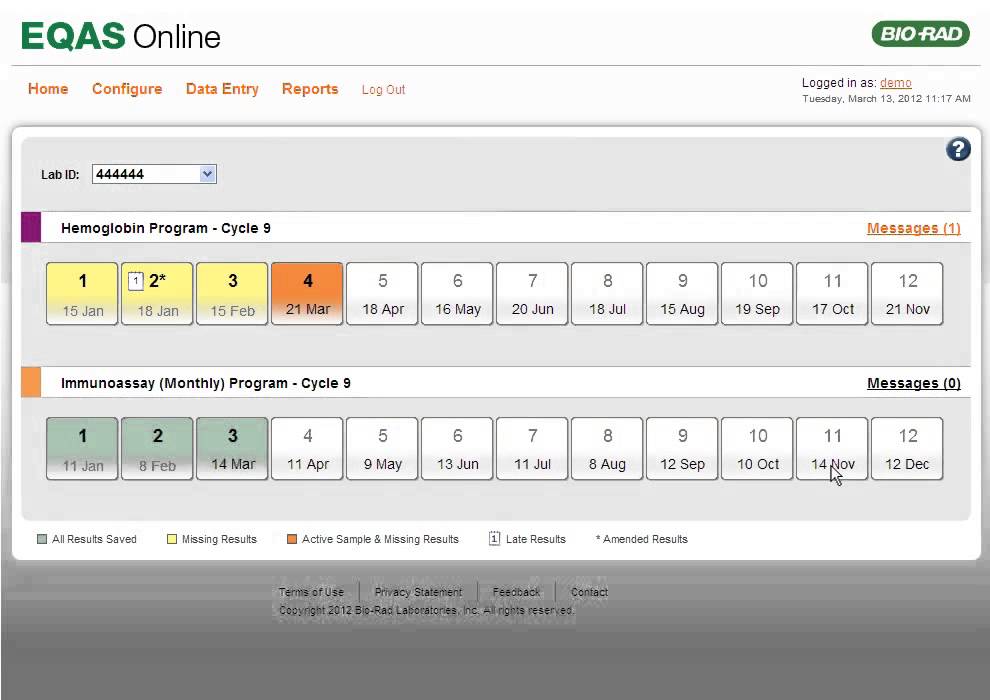This screenshot has width=990, height=700.
Task: Click Immunoassay (Monthly) Program - Cycle 9 heading
Action: tap(206, 383)
